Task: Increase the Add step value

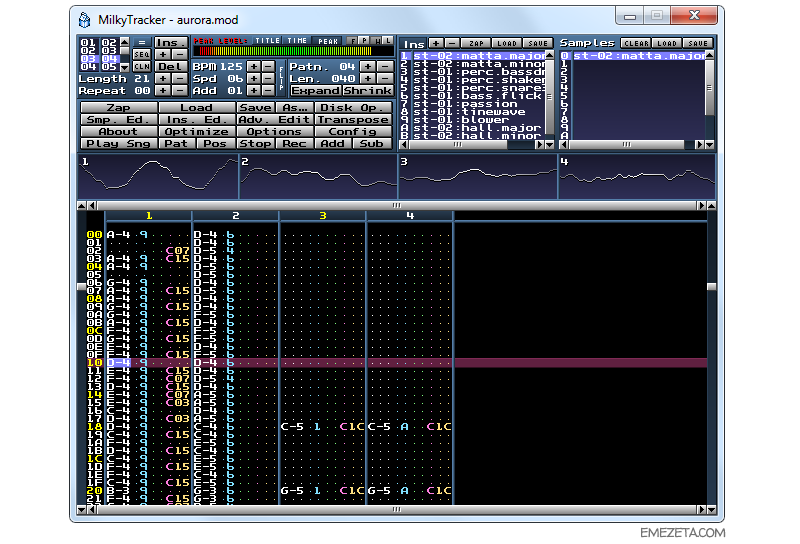Action: click(x=254, y=90)
